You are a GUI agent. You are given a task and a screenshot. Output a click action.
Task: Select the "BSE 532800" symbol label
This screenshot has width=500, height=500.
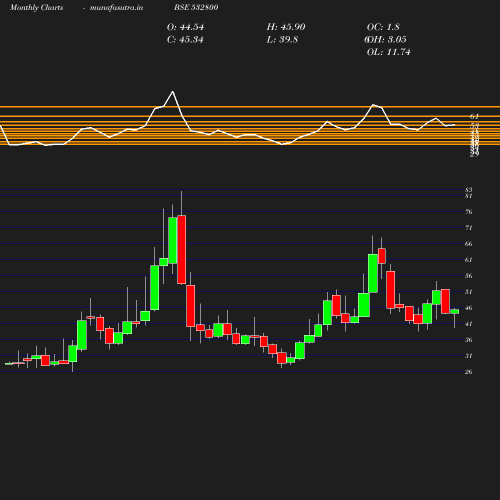tap(196, 8)
